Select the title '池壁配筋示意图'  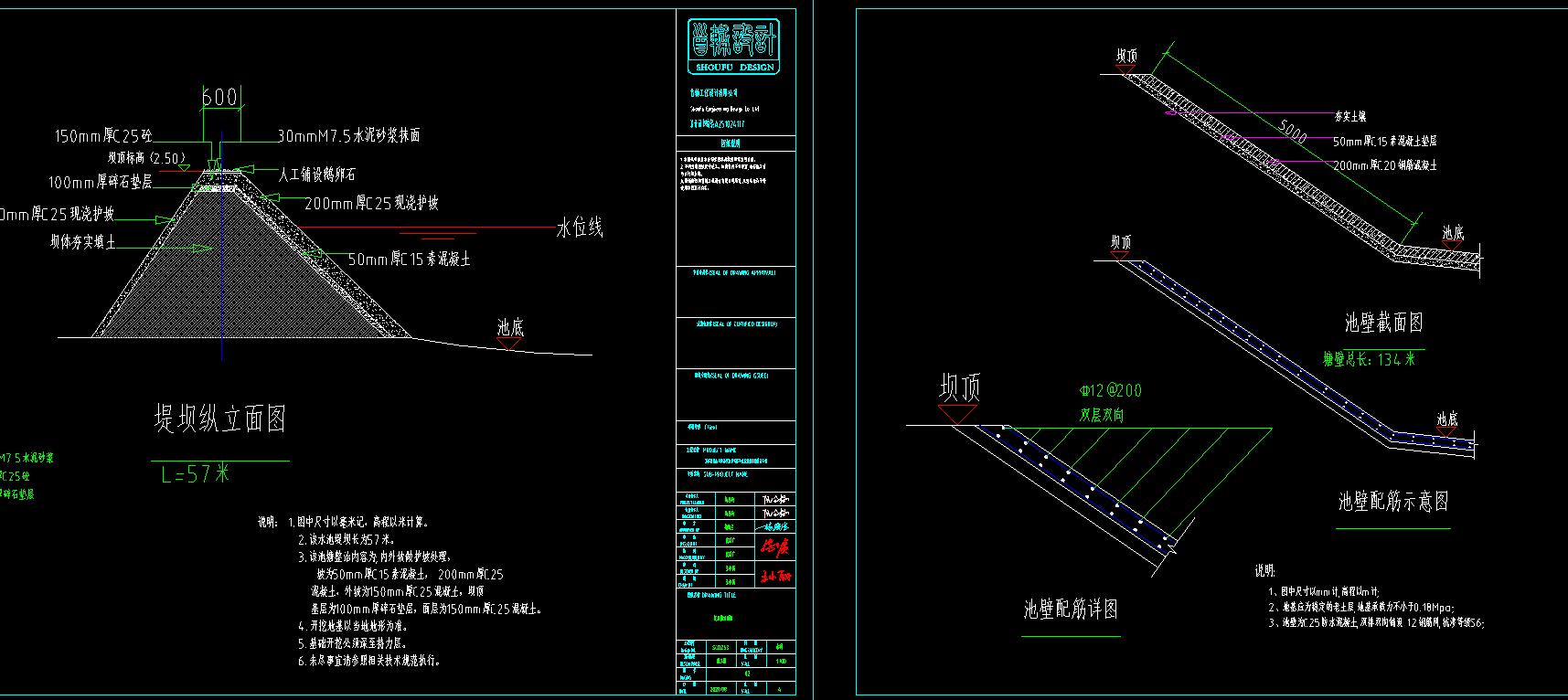coord(1393,501)
